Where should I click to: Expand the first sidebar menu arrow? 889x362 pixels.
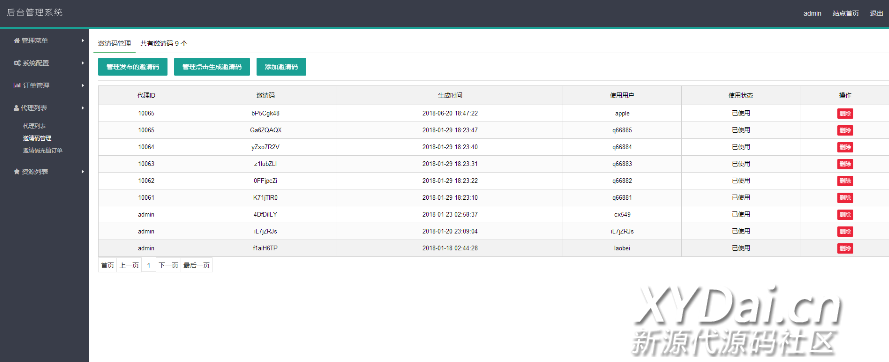tap(83, 41)
